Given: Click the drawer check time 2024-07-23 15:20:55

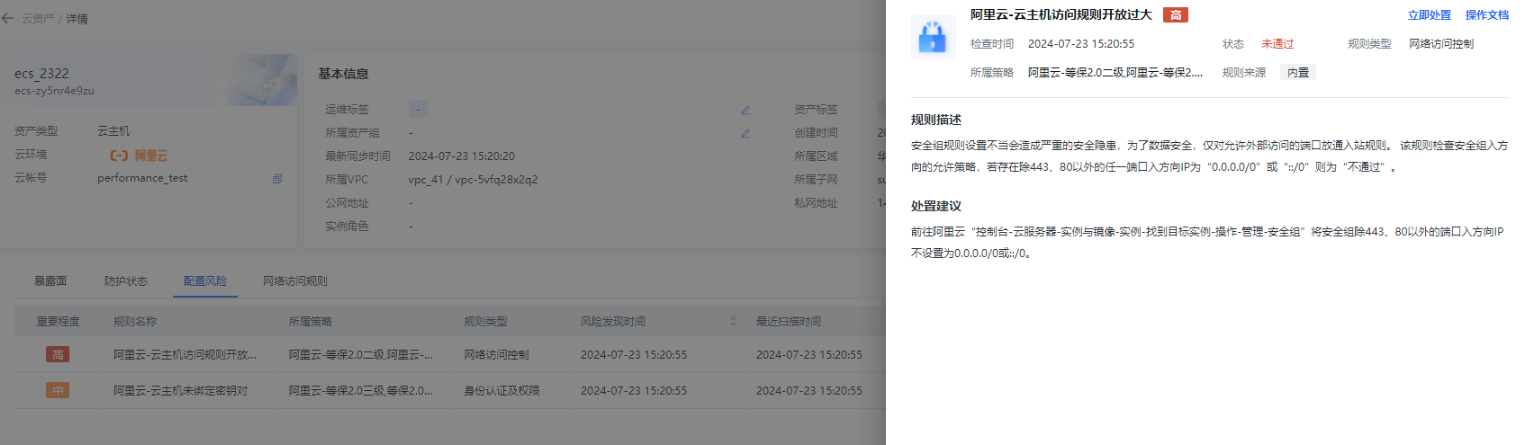Looking at the screenshot, I should coord(1081,44).
